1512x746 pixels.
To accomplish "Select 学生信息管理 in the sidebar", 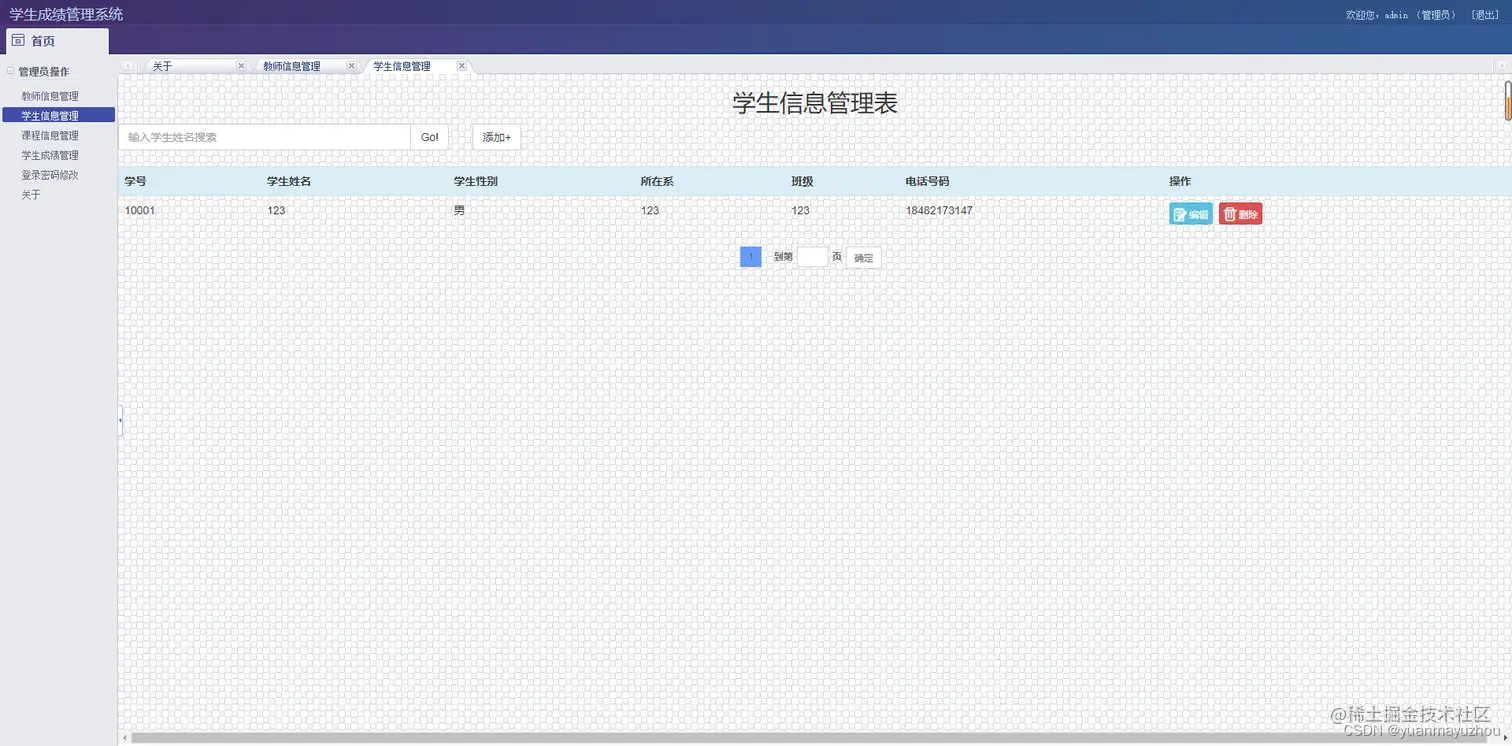I will 58,115.
